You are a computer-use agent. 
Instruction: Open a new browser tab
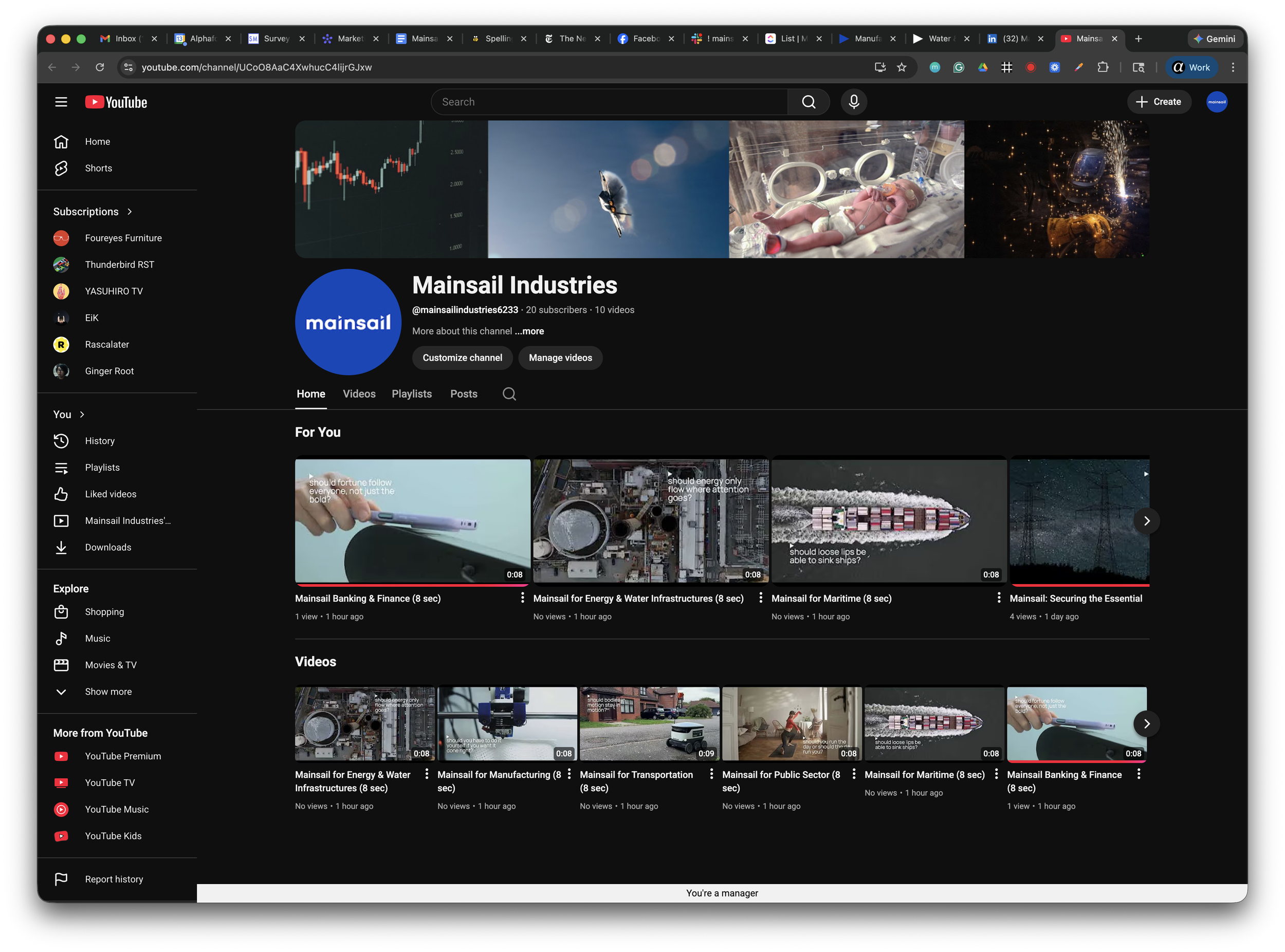1138,39
